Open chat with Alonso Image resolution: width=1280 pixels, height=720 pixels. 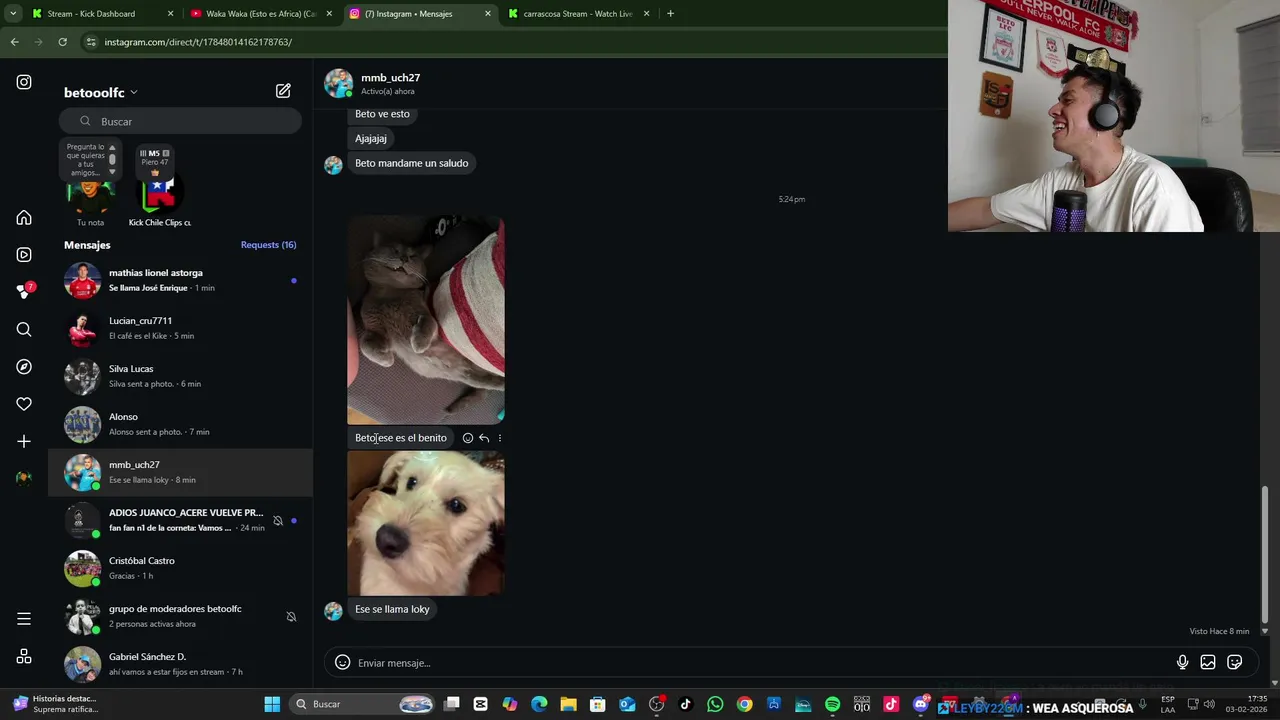pos(180,424)
